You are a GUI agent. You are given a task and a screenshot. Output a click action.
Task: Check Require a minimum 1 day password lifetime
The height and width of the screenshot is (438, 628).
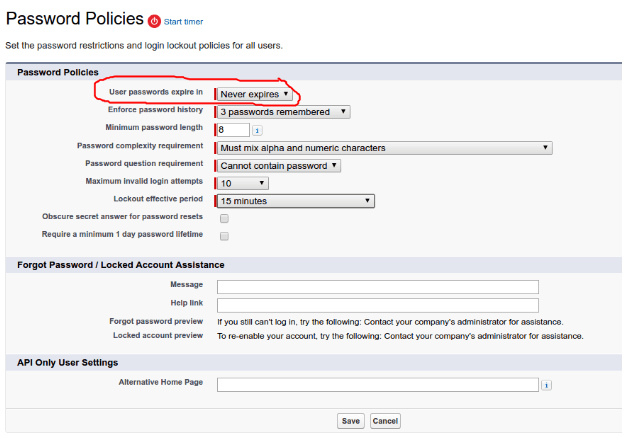pos(224,236)
